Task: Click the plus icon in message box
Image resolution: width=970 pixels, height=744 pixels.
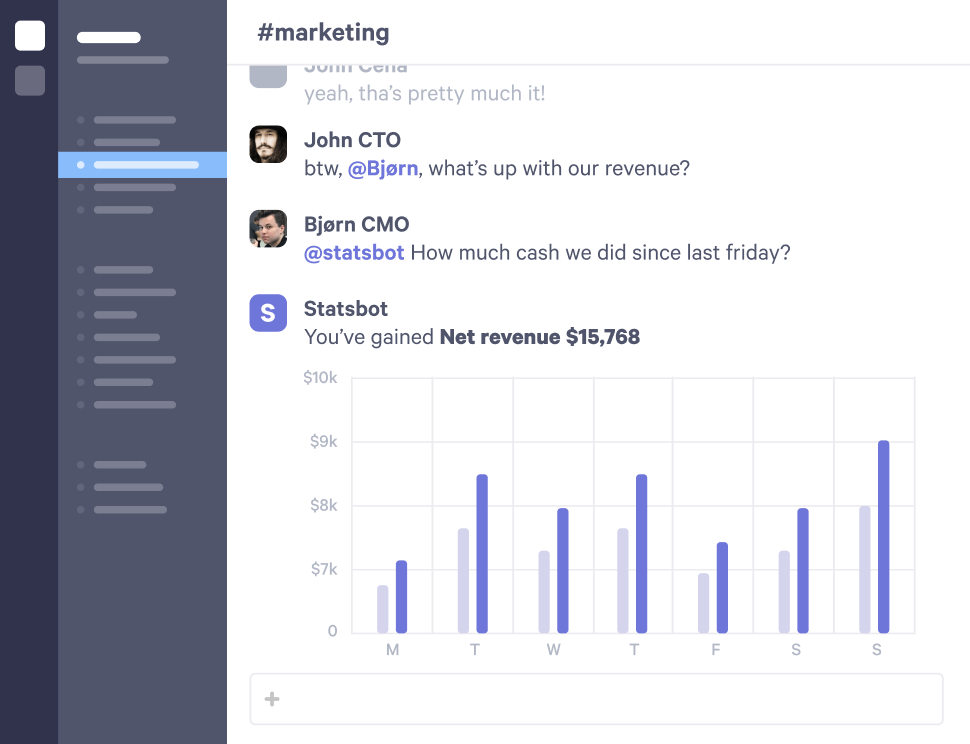Action: 272,699
